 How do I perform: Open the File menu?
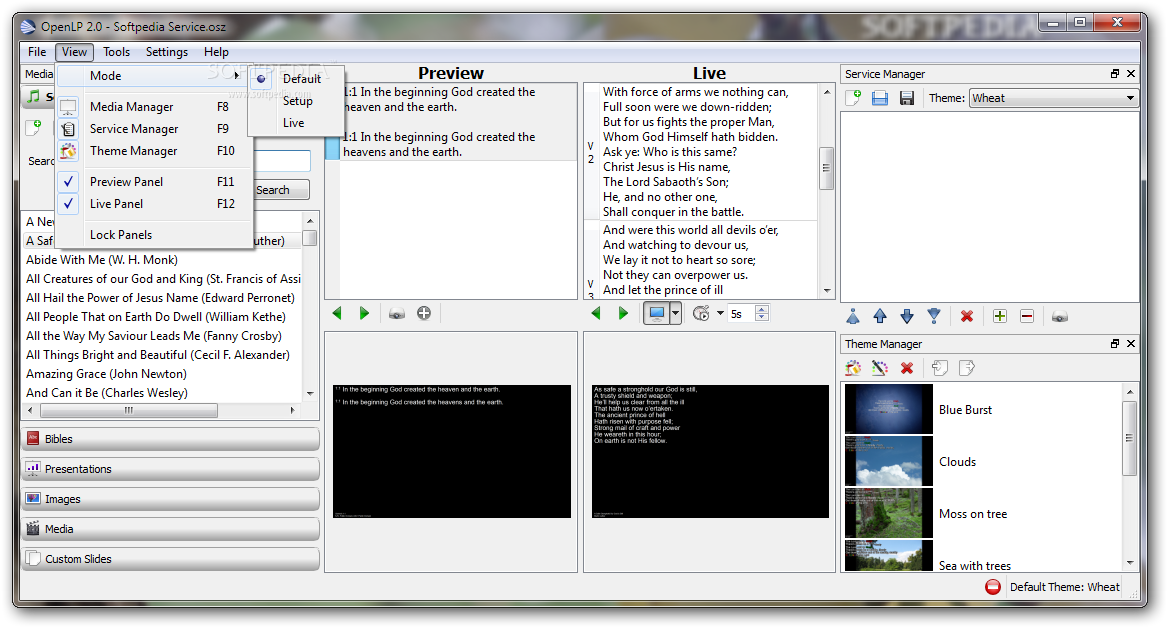[37, 51]
